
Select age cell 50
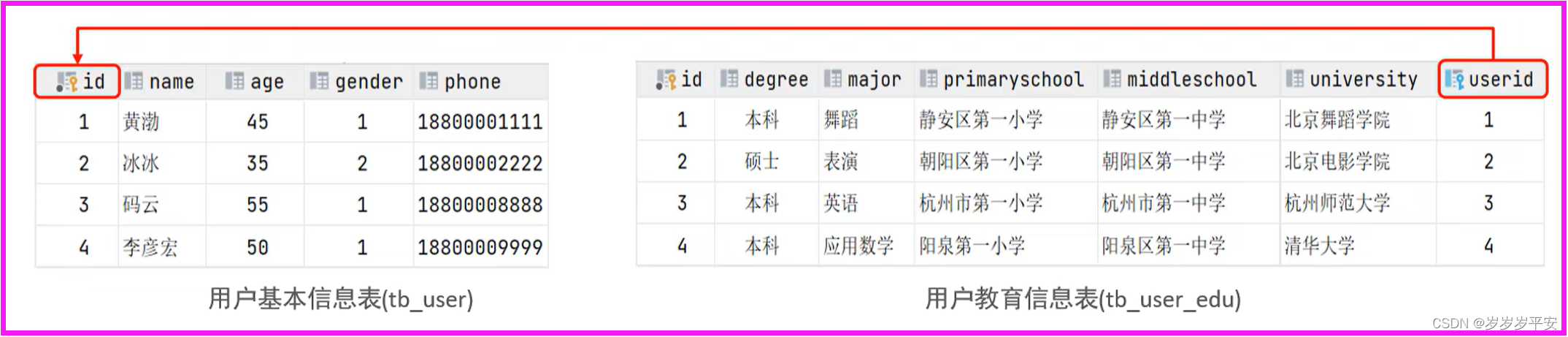258,247
